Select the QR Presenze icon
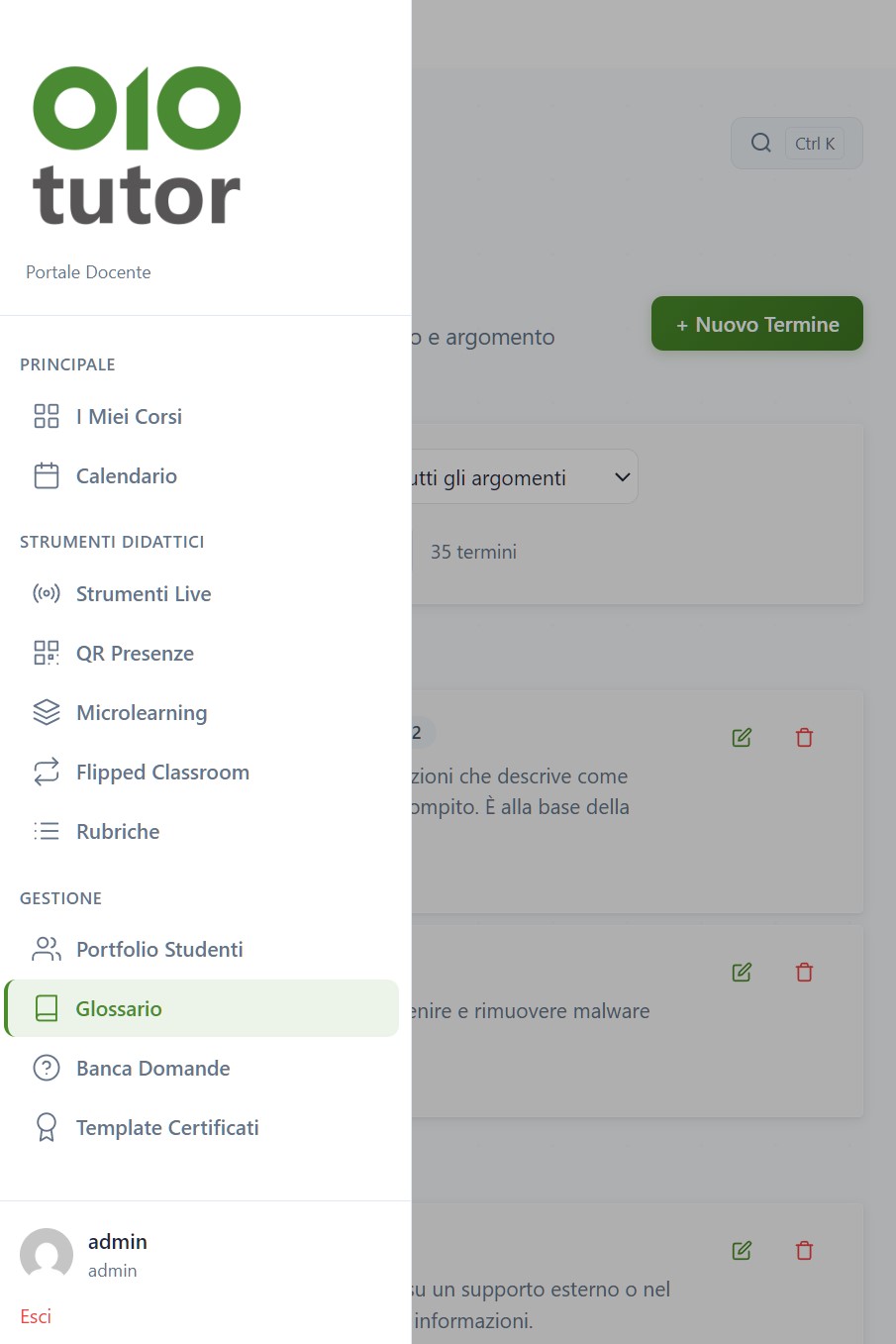 coord(47,653)
